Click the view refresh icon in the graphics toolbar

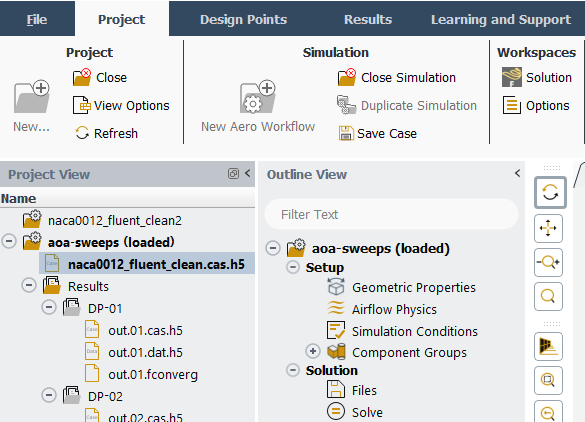(x=550, y=193)
